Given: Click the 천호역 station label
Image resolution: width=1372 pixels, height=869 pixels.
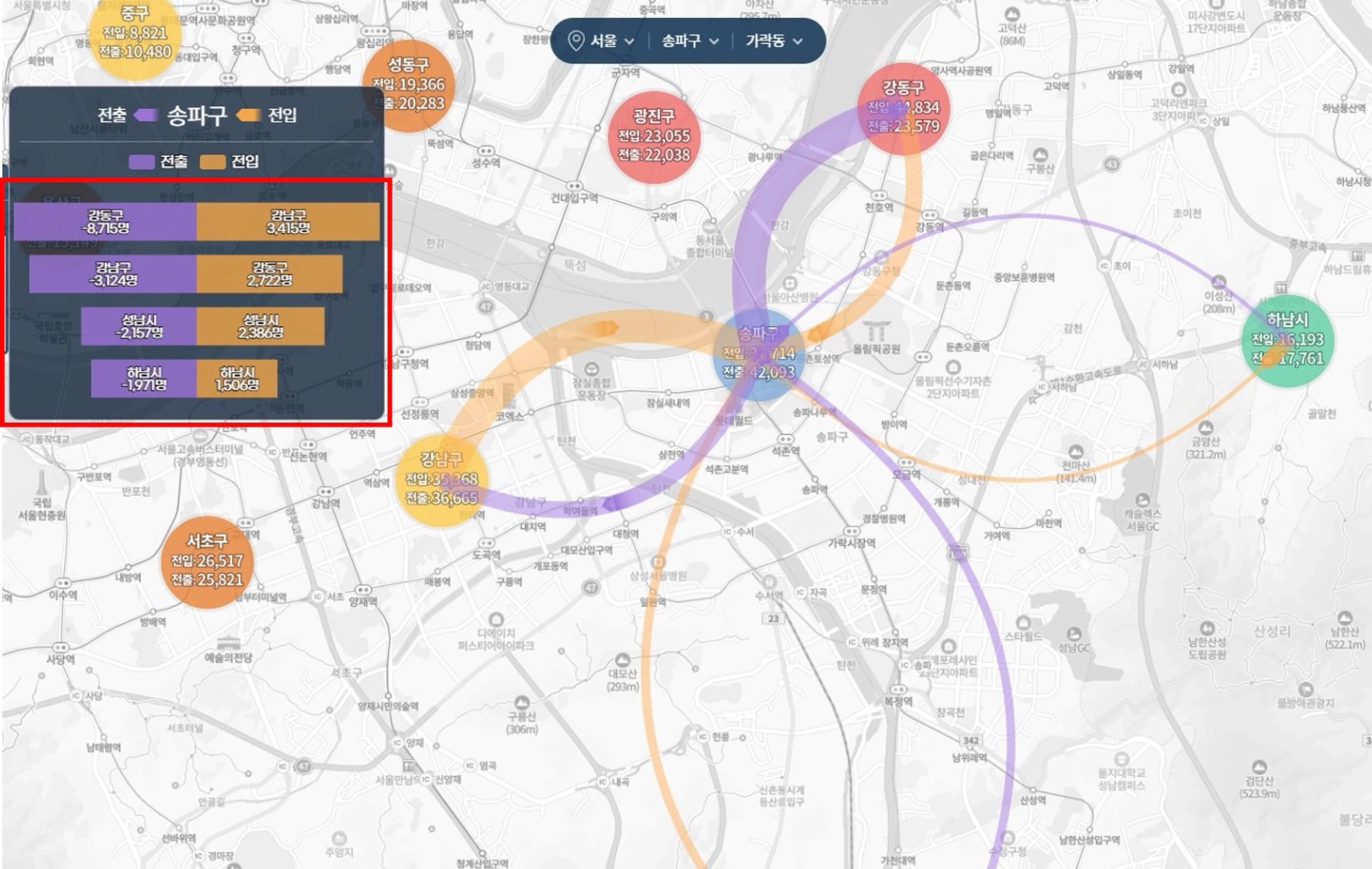Looking at the screenshot, I should coord(879,208).
